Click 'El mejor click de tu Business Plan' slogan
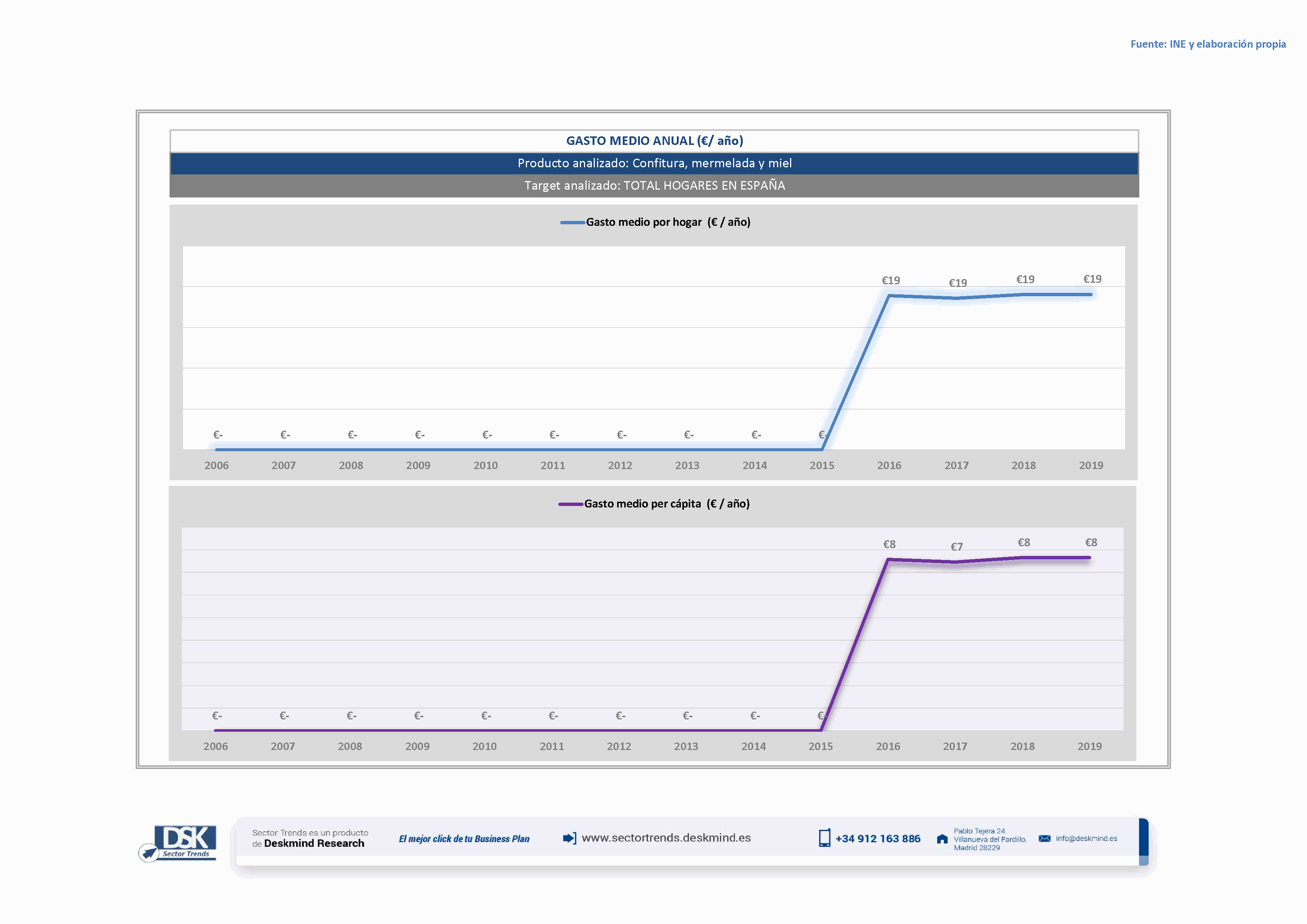The height and width of the screenshot is (924, 1307). [x=464, y=839]
